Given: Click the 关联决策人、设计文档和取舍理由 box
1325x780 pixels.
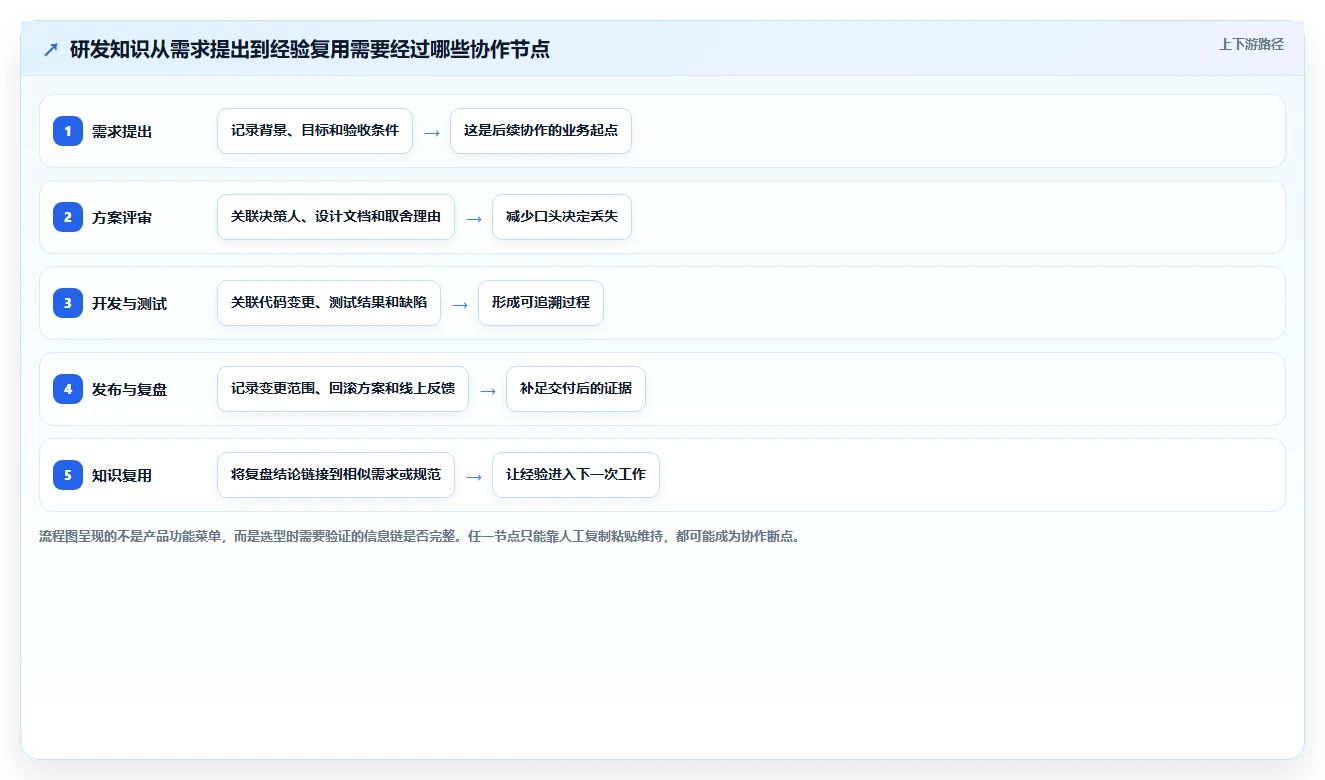Looking at the screenshot, I should click(x=336, y=217).
